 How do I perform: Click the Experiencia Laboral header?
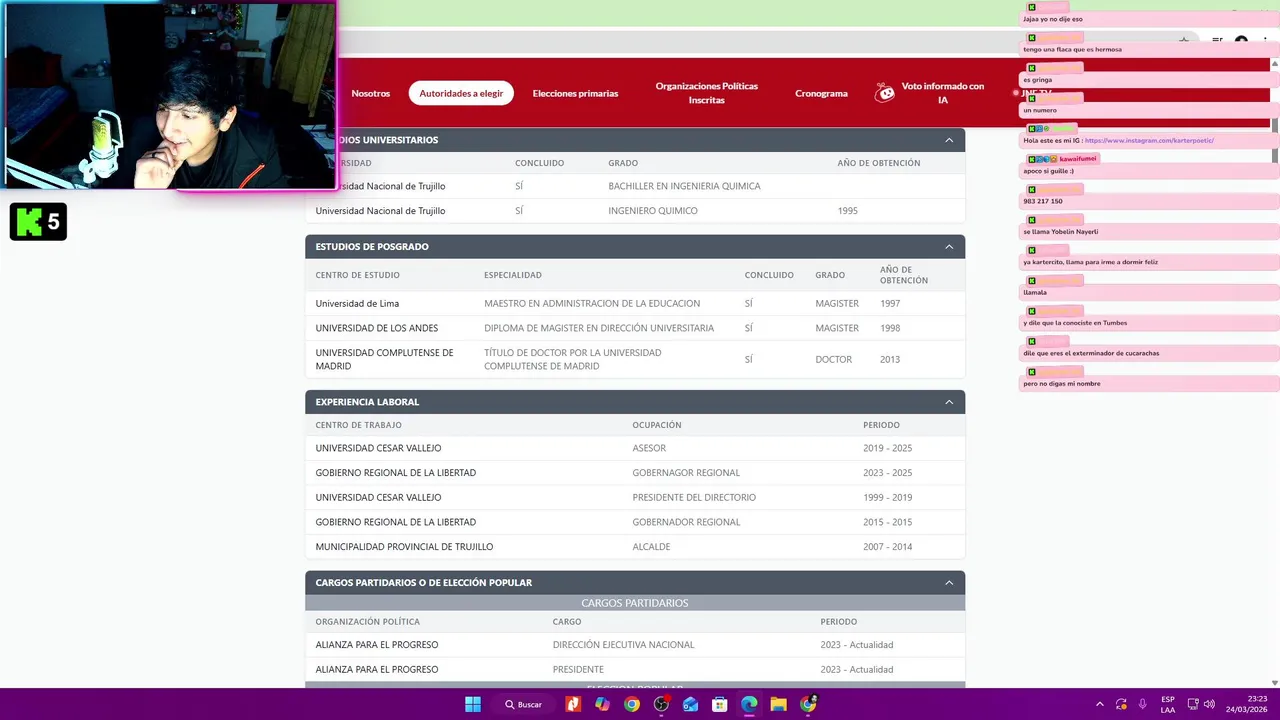[635, 402]
